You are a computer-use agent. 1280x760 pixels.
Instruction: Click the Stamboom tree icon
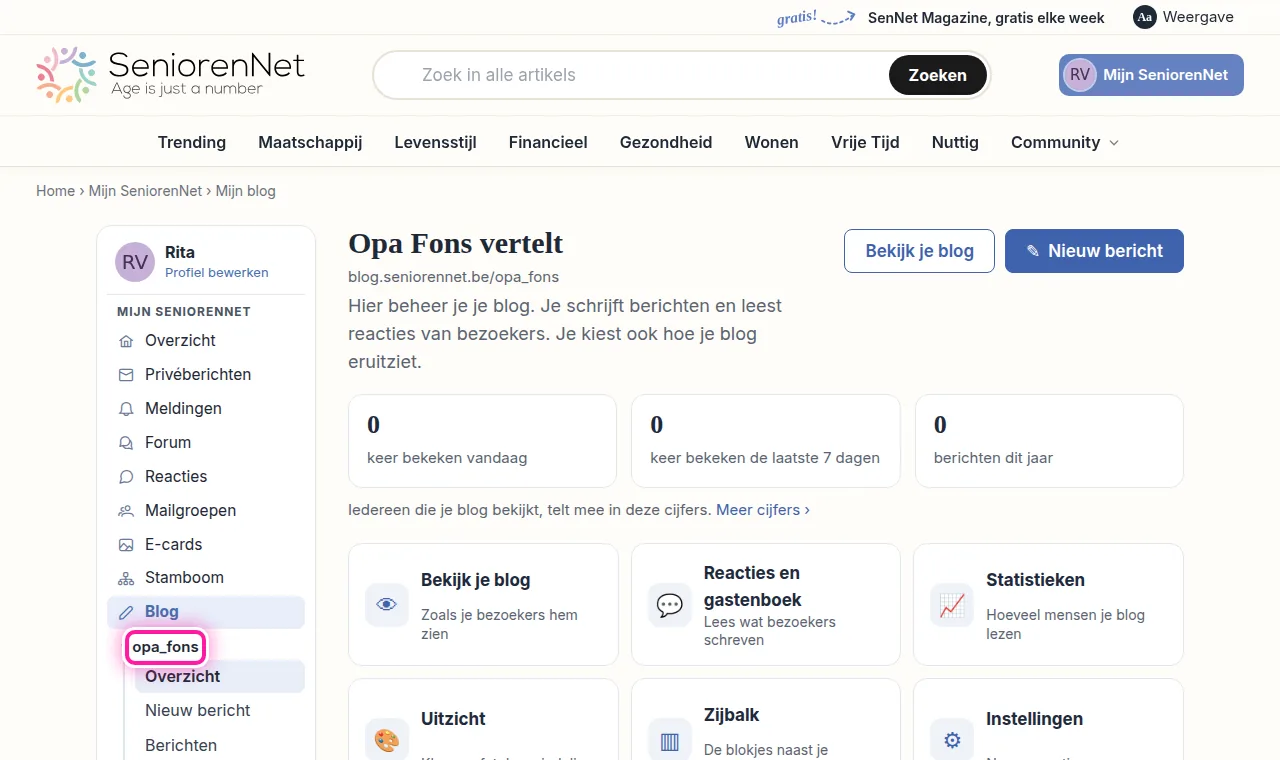[x=126, y=578]
